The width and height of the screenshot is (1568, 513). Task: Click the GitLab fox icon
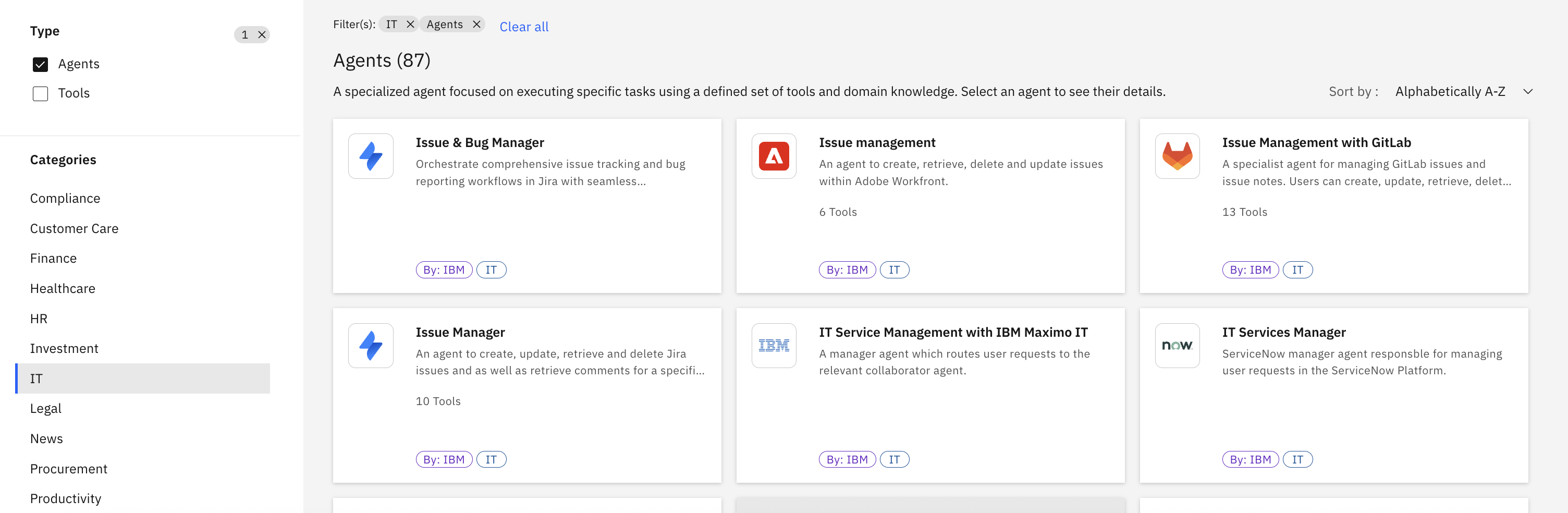pyautogui.click(x=1177, y=156)
